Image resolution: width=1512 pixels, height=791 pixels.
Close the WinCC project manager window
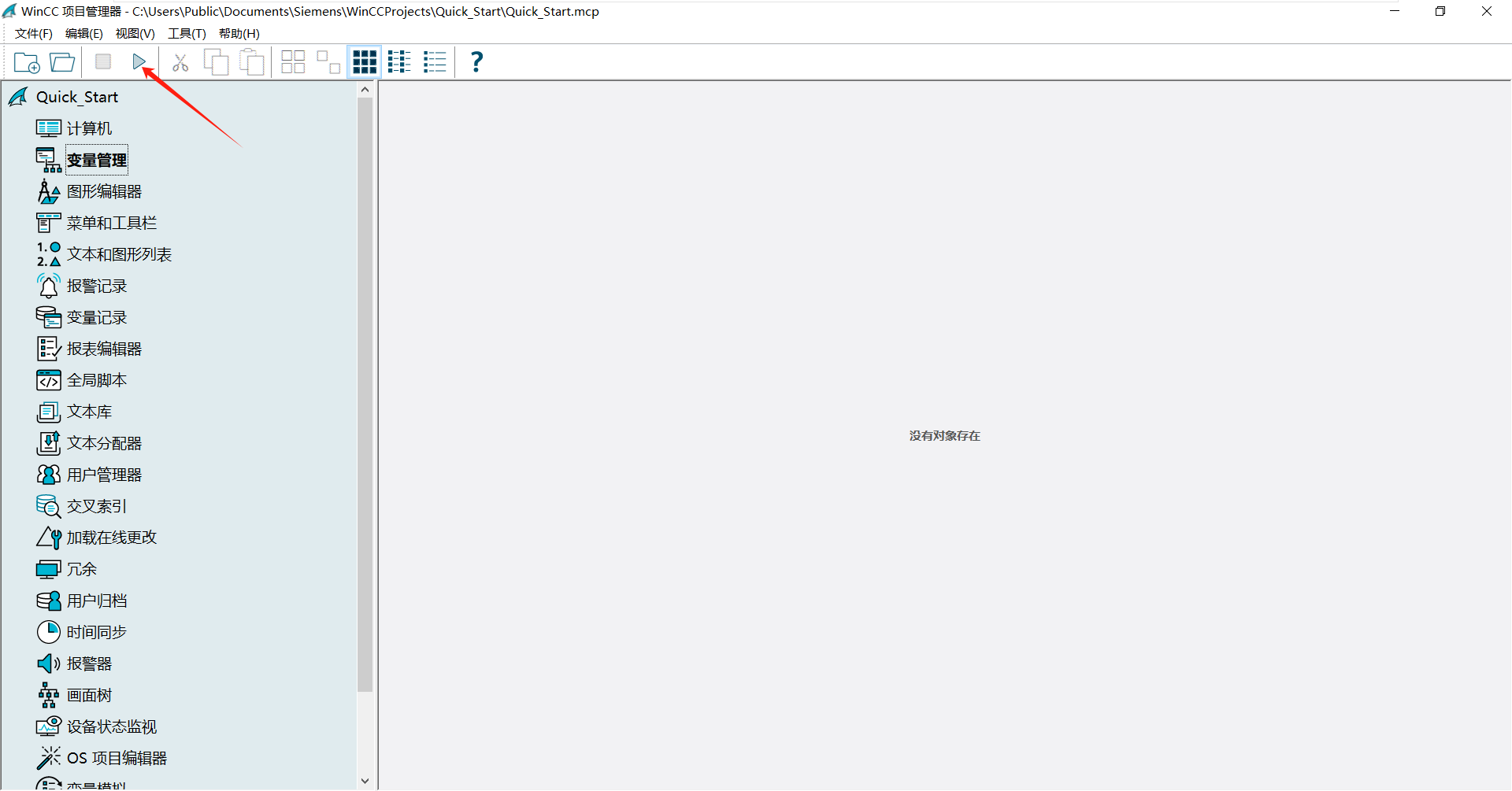[1487, 11]
